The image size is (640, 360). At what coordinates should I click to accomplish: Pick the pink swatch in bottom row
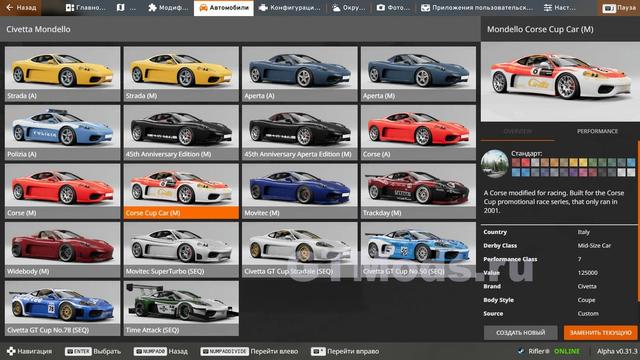(583, 172)
